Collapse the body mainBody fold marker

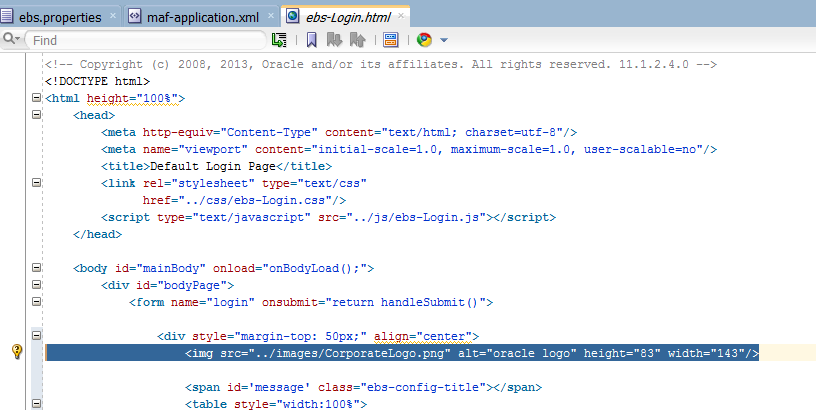(x=36, y=267)
